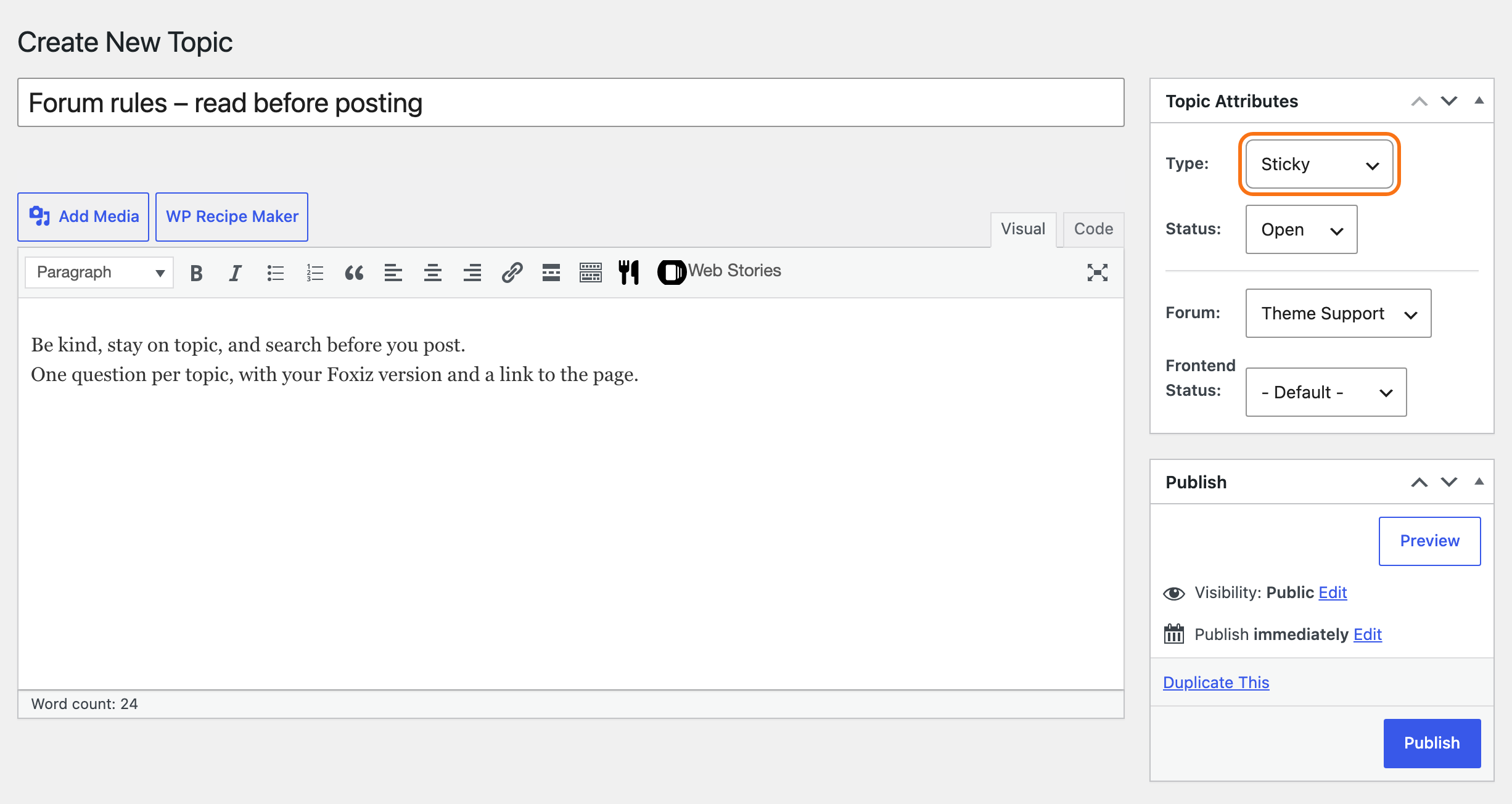
Task: Enter distraction-free fullscreen mode
Action: 1098,273
